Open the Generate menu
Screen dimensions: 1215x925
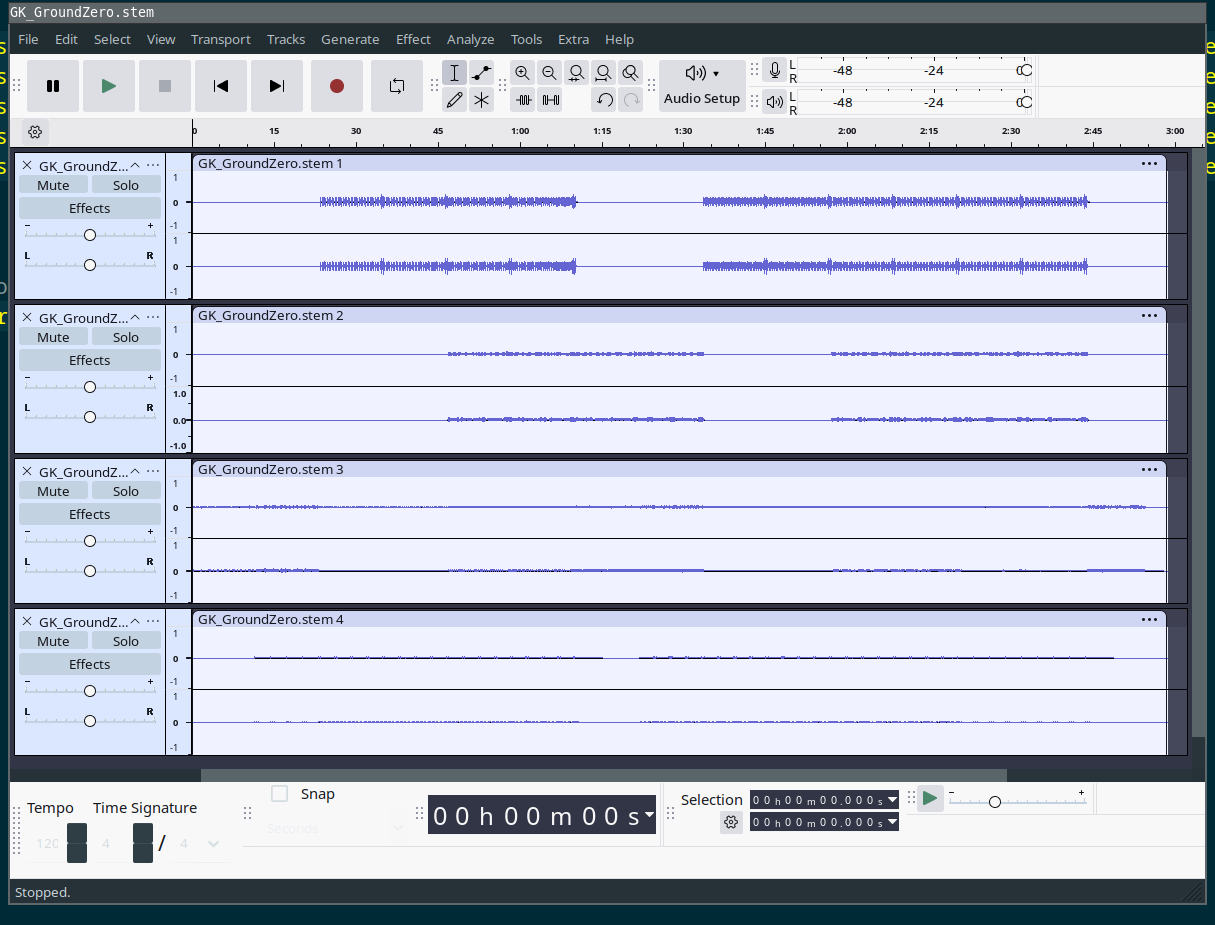pyautogui.click(x=350, y=39)
